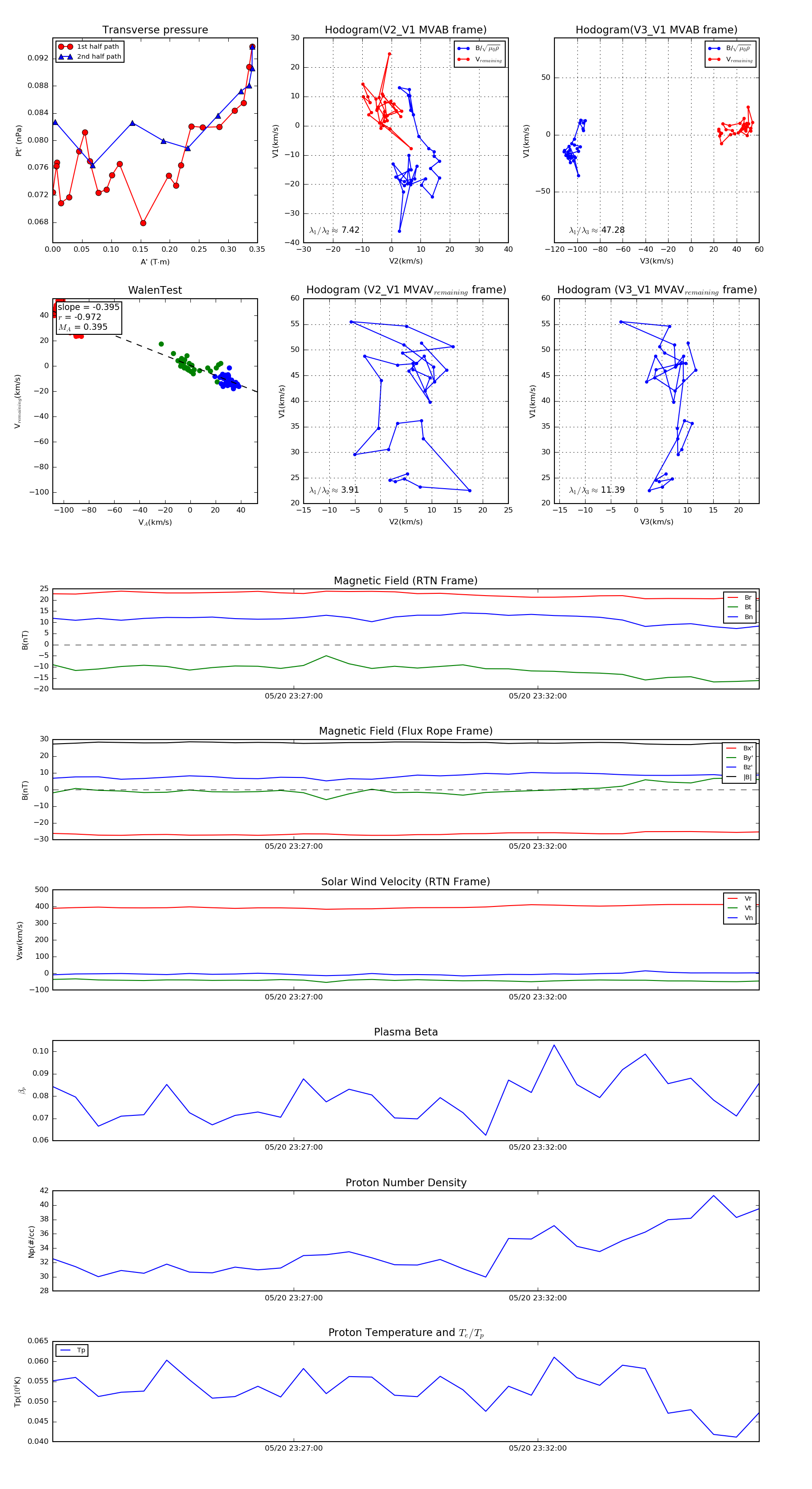Click 'Magnetic Field (RTN Frame)' title
The width and height of the screenshot is (812, 1489).
[x=406, y=581]
